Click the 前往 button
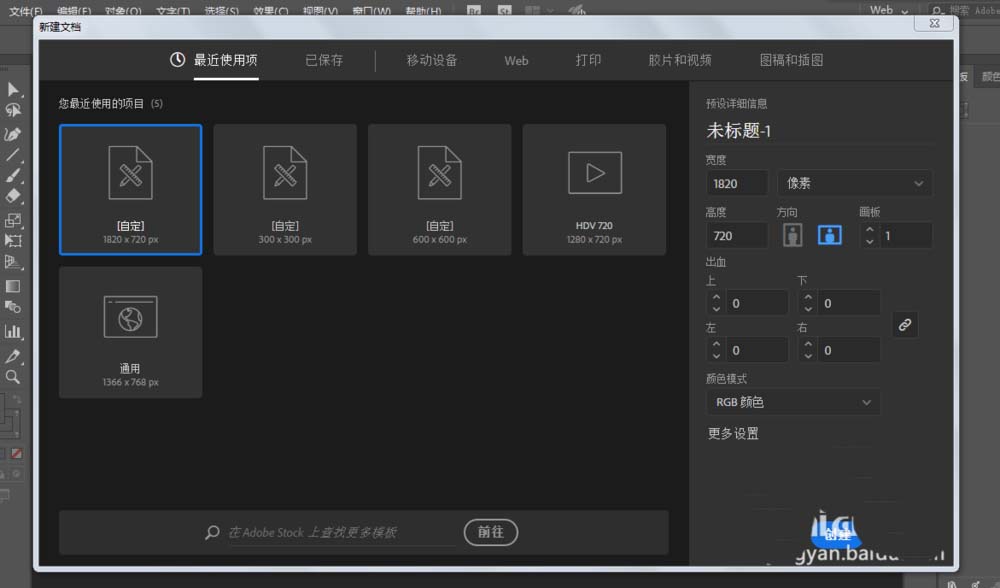The height and width of the screenshot is (588, 1000). coord(490,532)
